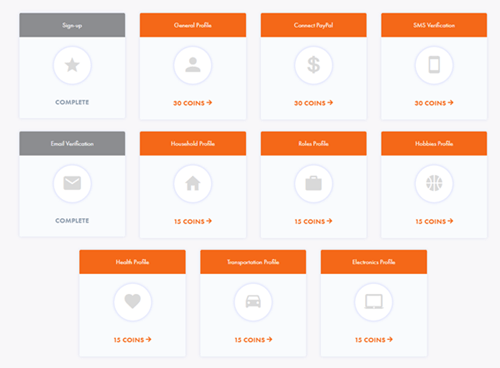Open the General Profile orange header
Screen dimensions: 500x368
tap(193, 25)
